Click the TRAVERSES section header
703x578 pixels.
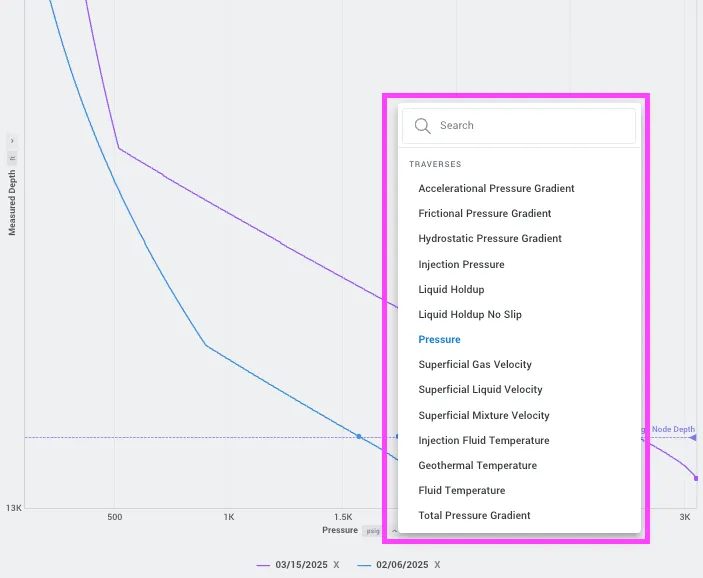(435, 164)
